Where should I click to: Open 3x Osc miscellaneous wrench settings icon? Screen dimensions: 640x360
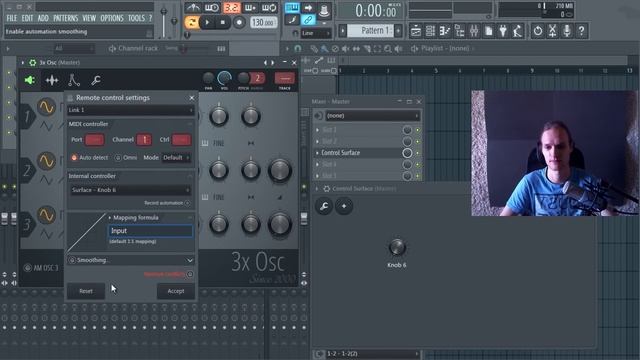96,80
